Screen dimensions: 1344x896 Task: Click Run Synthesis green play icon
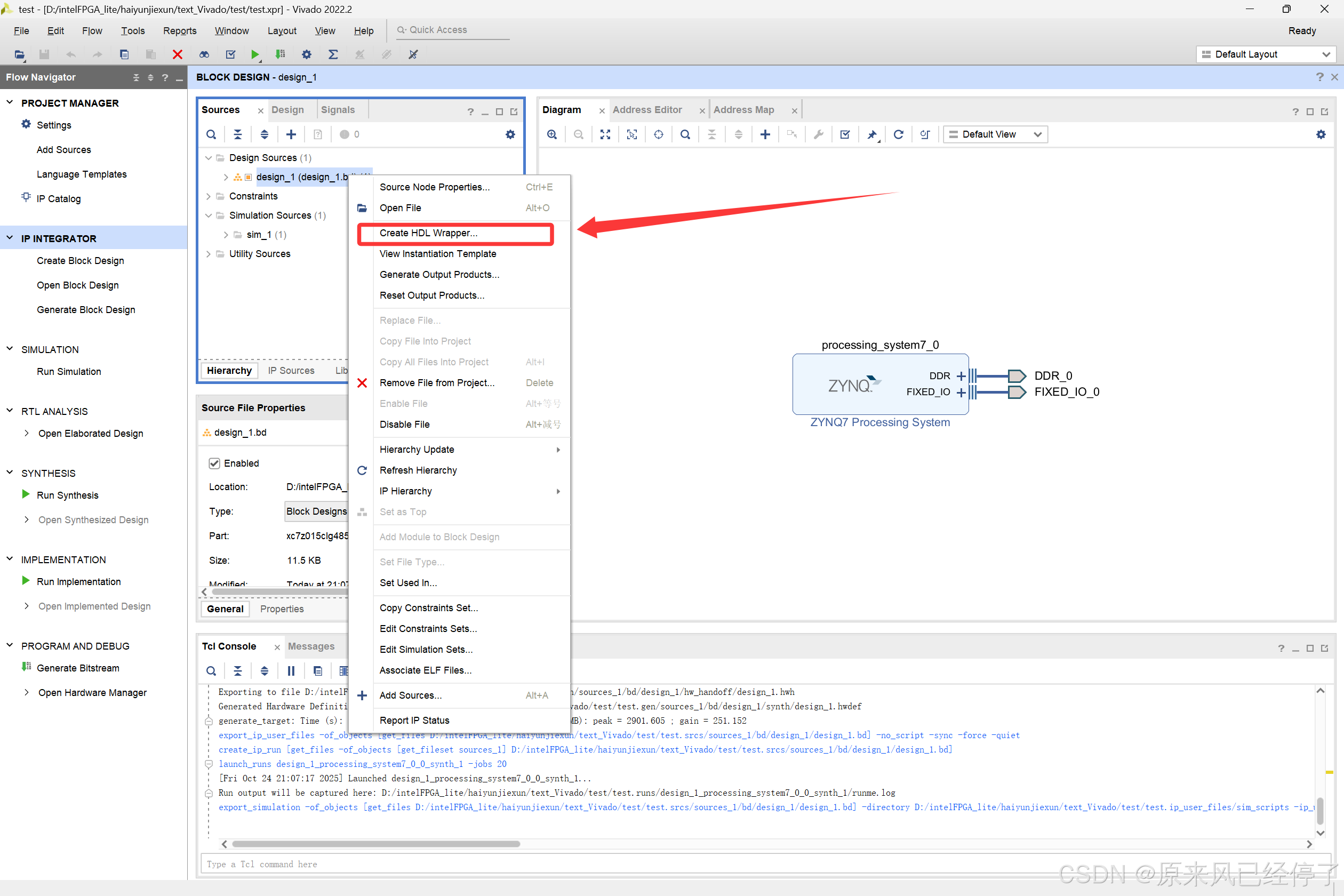26,495
